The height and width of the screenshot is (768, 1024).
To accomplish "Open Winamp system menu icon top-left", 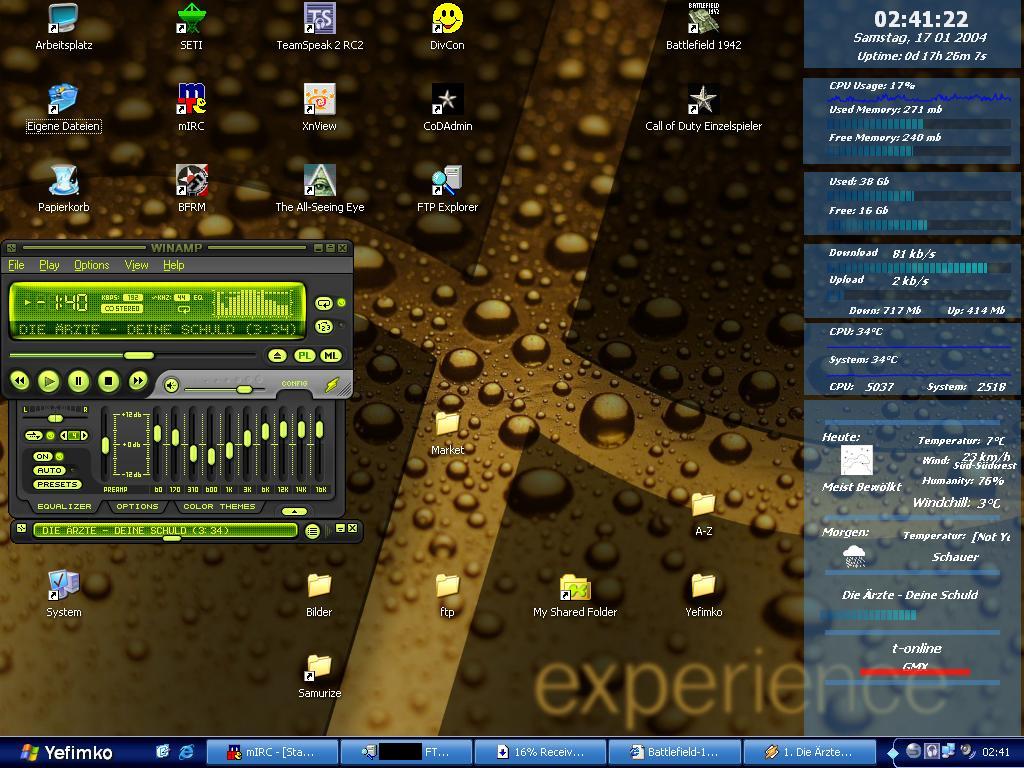I will tap(11, 248).
